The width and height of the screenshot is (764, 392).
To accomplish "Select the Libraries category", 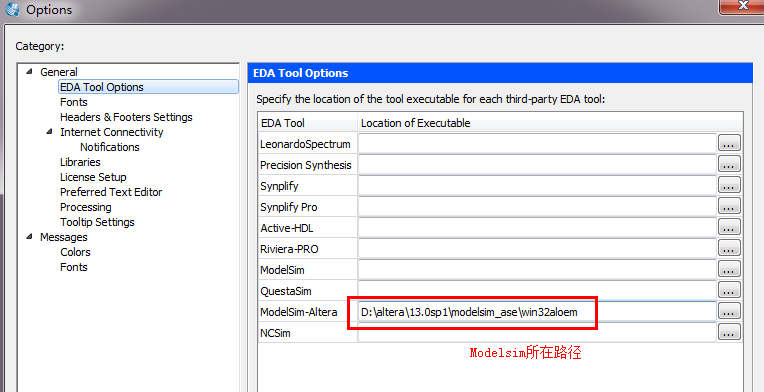I will pos(80,162).
